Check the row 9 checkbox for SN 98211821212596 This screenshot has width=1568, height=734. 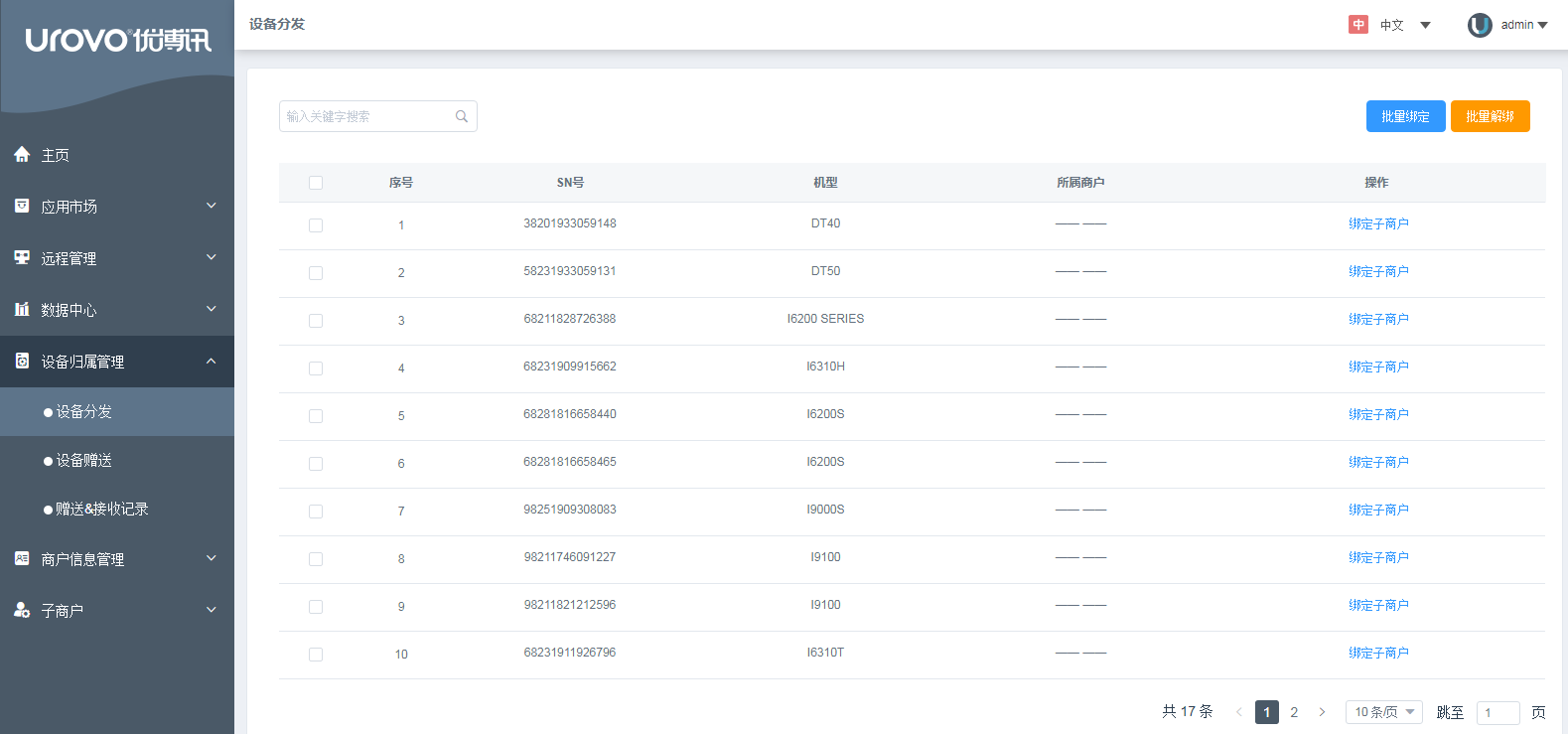[x=316, y=607]
